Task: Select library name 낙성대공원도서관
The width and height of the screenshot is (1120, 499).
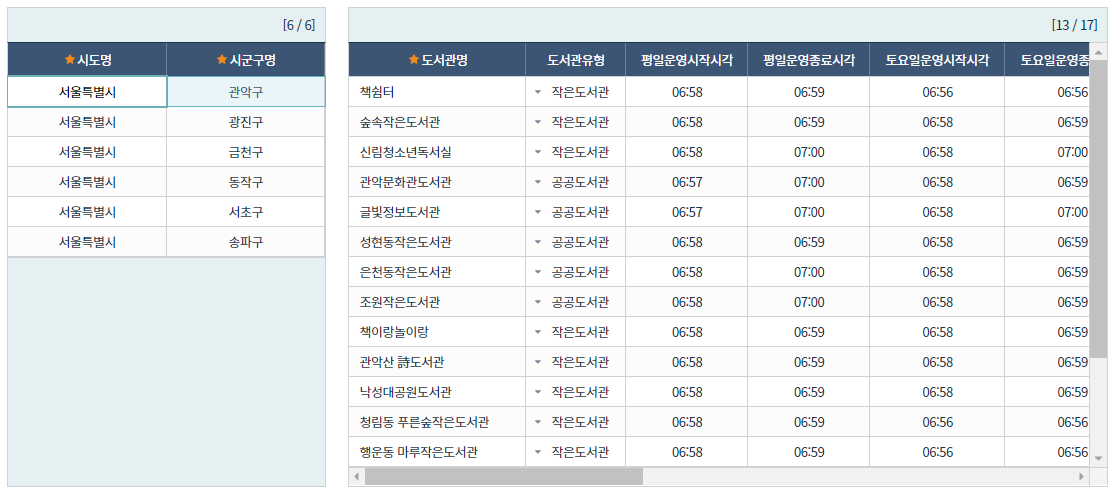Action: pos(437,392)
